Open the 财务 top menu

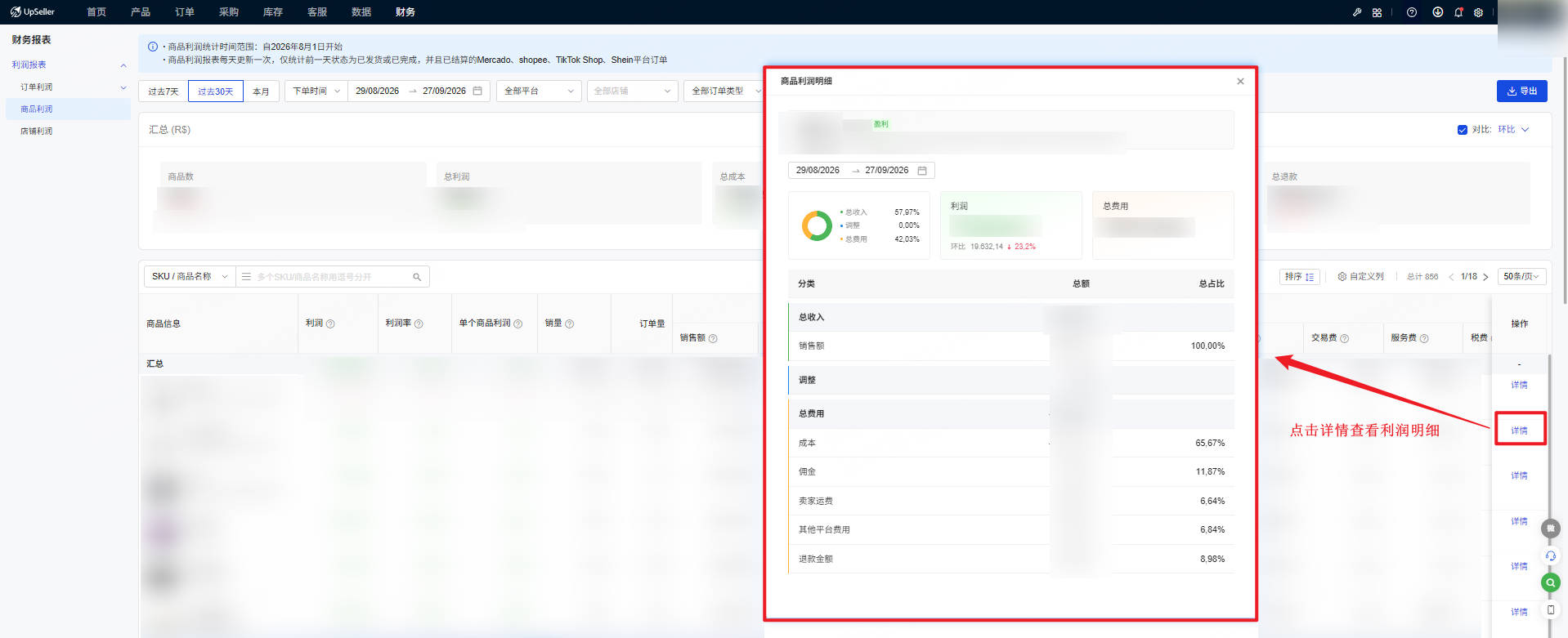click(x=405, y=12)
